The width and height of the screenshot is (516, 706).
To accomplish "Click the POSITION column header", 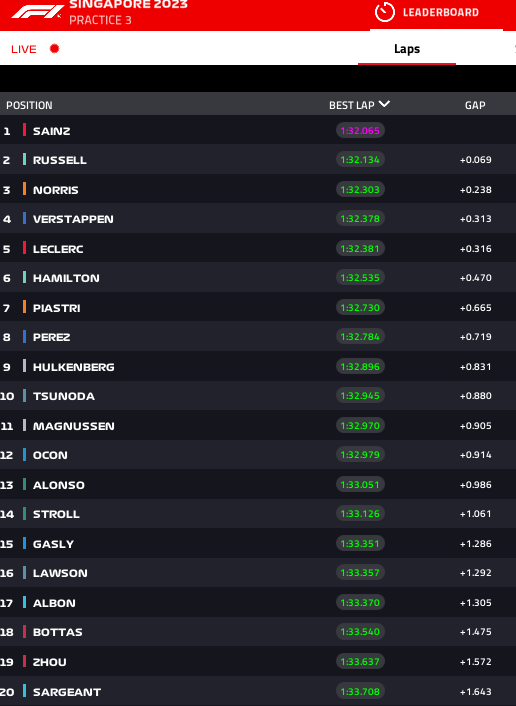I will (29, 105).
